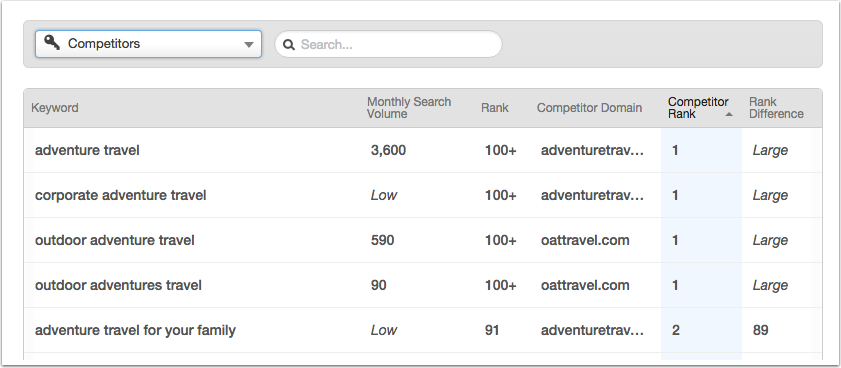Click the 3,600 search volume value
The height and width of the screenshot is (368, 841).
pos(388,150)
